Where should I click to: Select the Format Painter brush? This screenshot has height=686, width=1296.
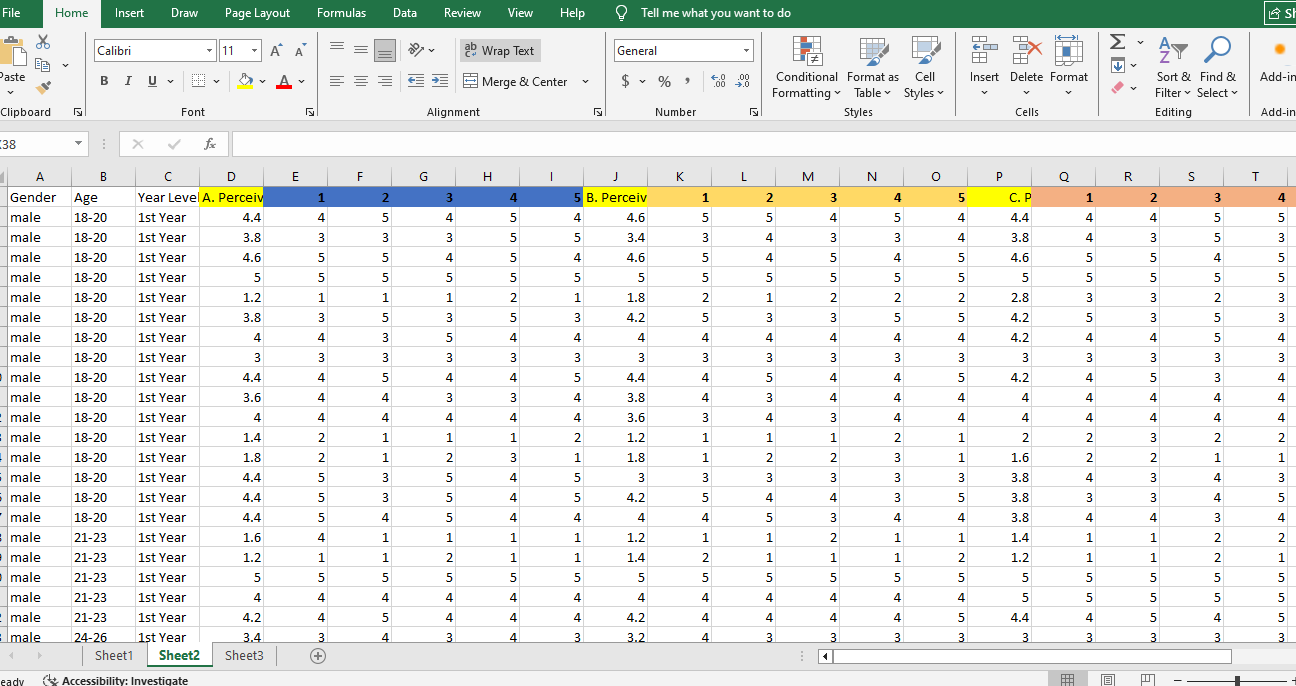(x=43, y=88)
